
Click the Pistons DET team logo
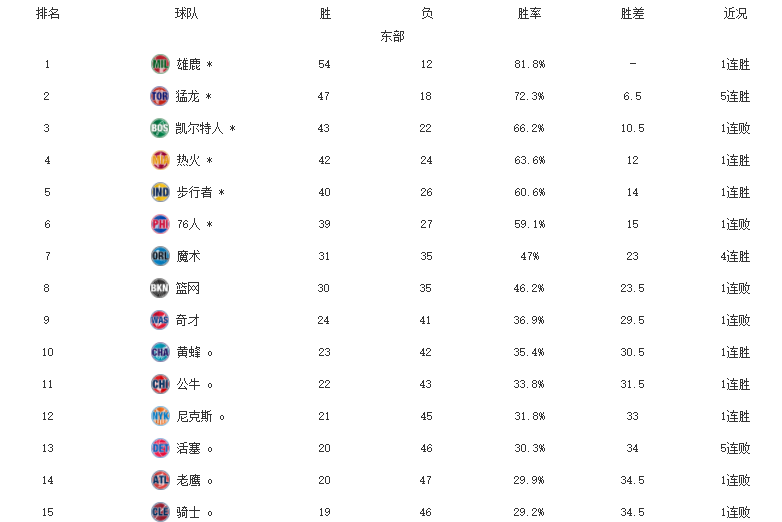(x=160, y=448)
